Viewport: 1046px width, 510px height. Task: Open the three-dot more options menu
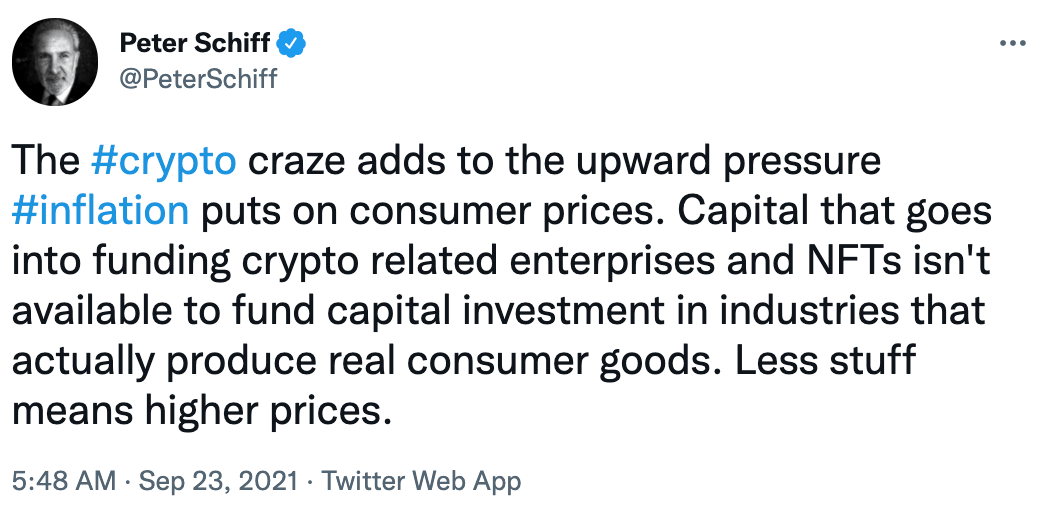tap(1012, 43)
